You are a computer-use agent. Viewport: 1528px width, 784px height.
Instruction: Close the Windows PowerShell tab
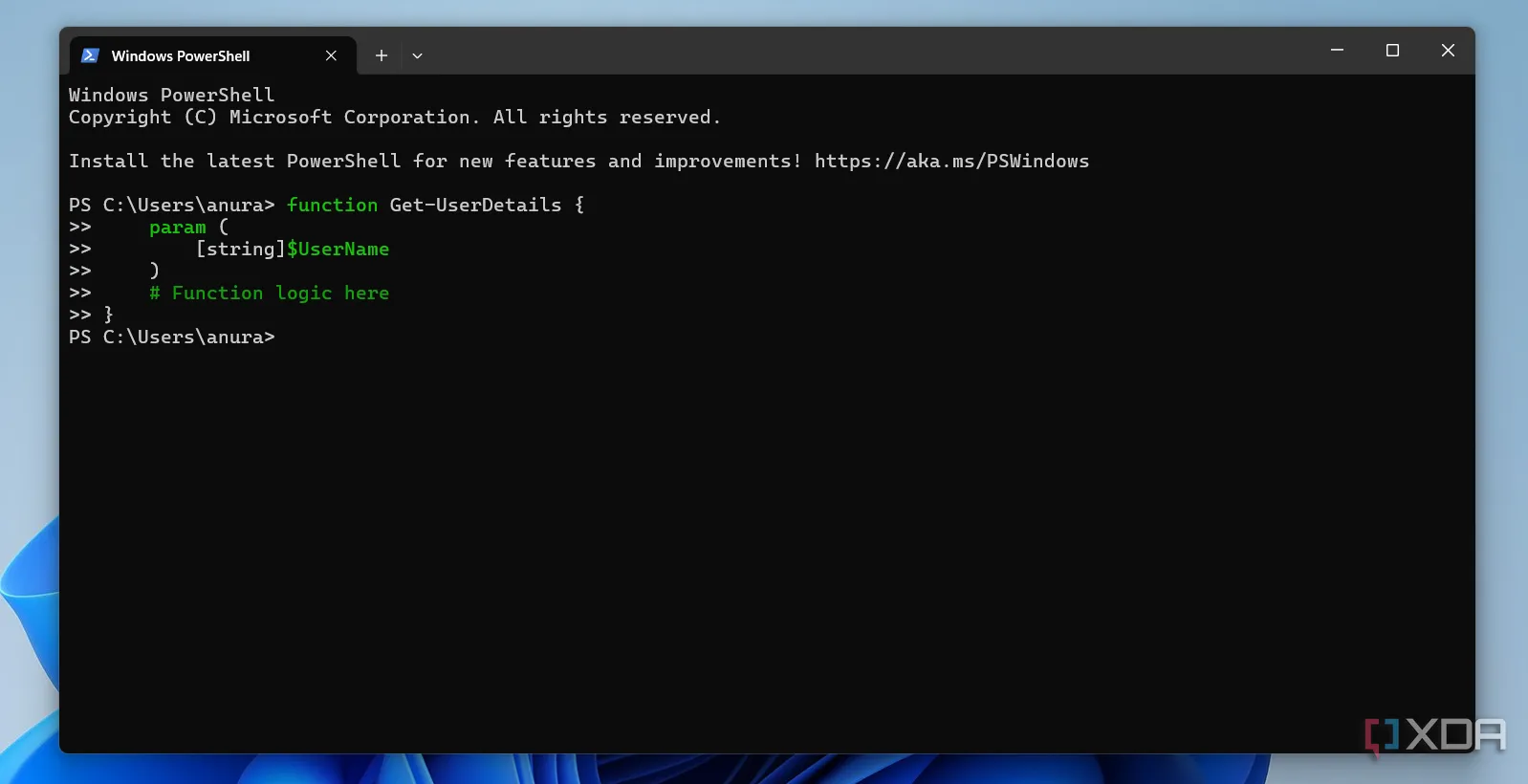(x=331, y=55)
